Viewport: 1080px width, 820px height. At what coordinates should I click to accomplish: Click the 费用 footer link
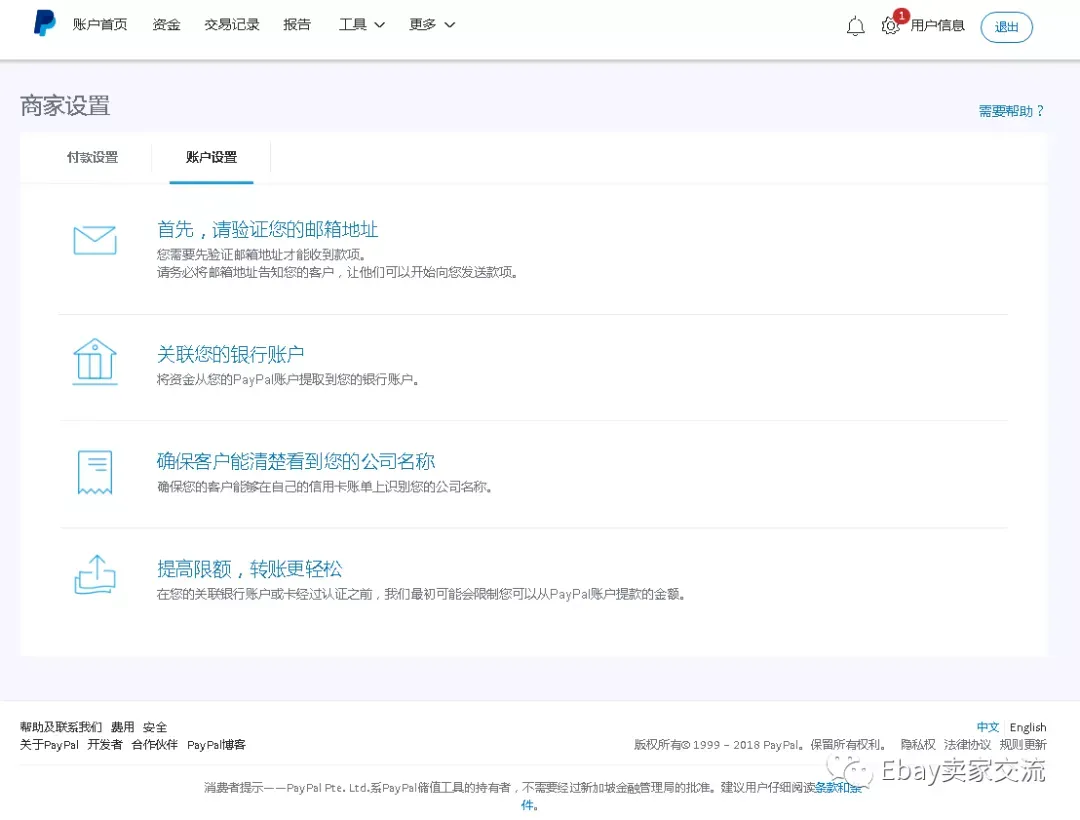point(123,727)
